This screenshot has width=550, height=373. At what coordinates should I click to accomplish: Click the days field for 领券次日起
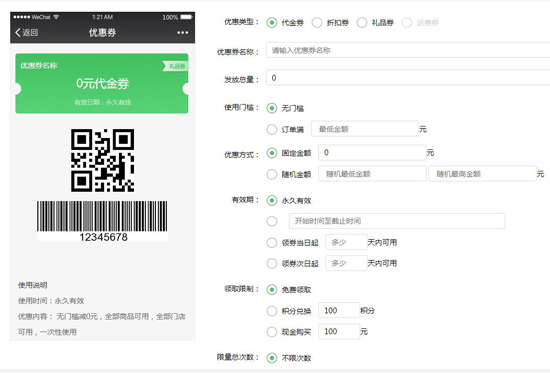tap(346, 263)
